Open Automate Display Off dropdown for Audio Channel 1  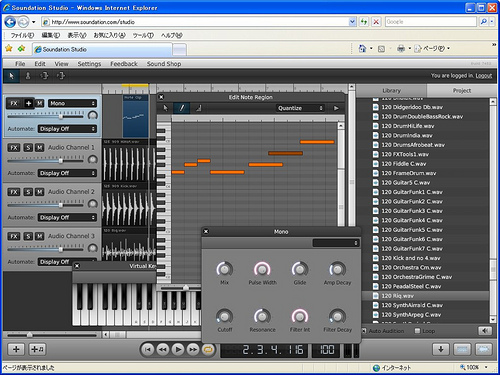67,173
